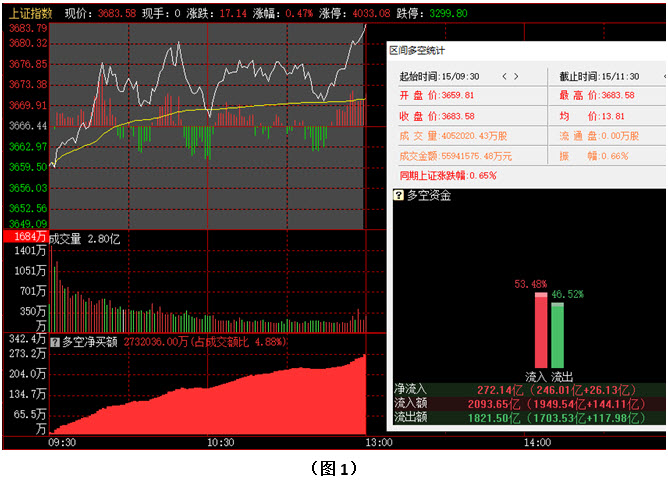Click the 342.4万 net-buy axis label
Viewport: 668px width, 490px height.
[x=28, y=339]
